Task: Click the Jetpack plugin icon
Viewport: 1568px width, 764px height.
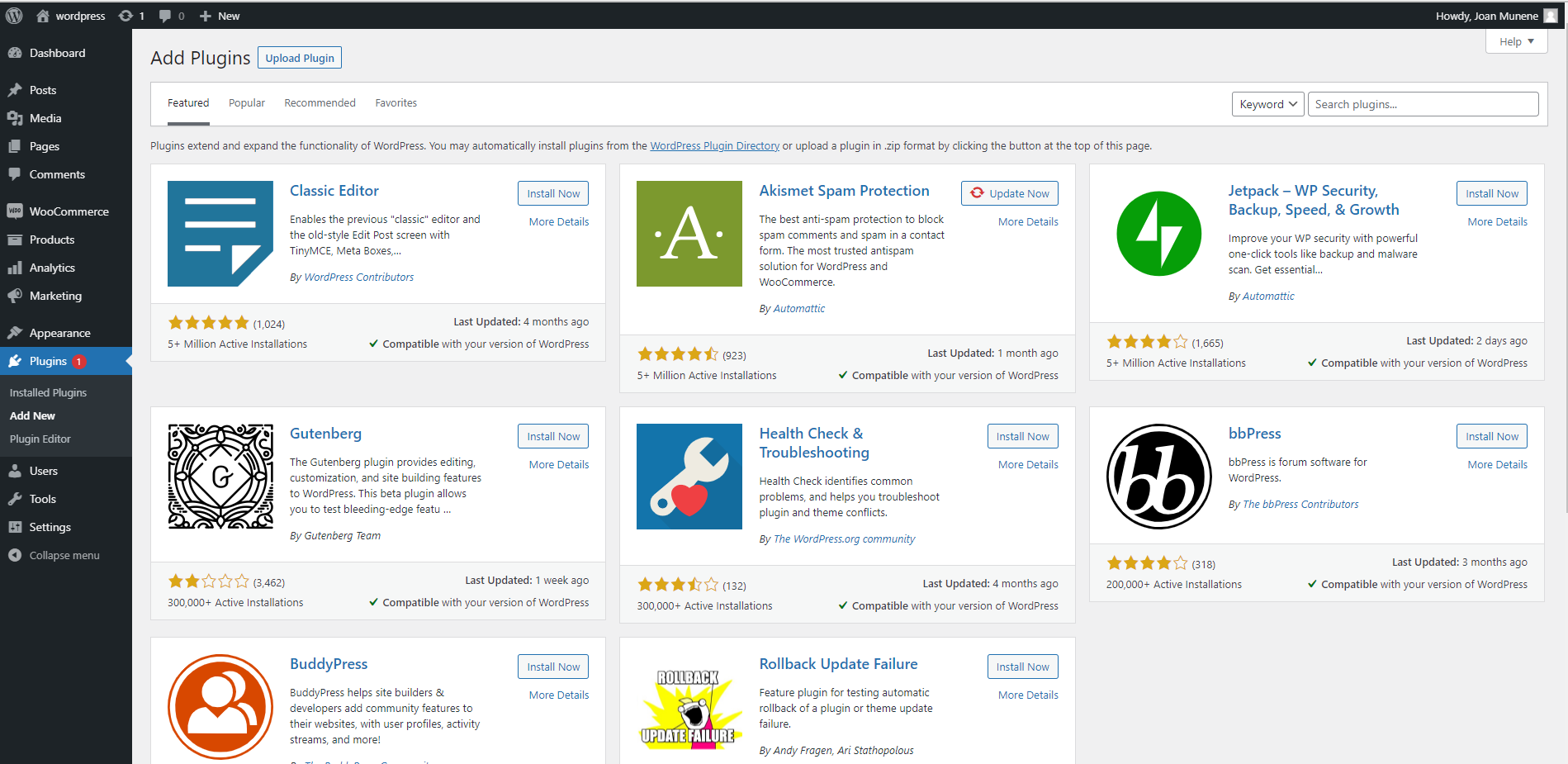Action: pyautogui.click(x=1159, y=234)
